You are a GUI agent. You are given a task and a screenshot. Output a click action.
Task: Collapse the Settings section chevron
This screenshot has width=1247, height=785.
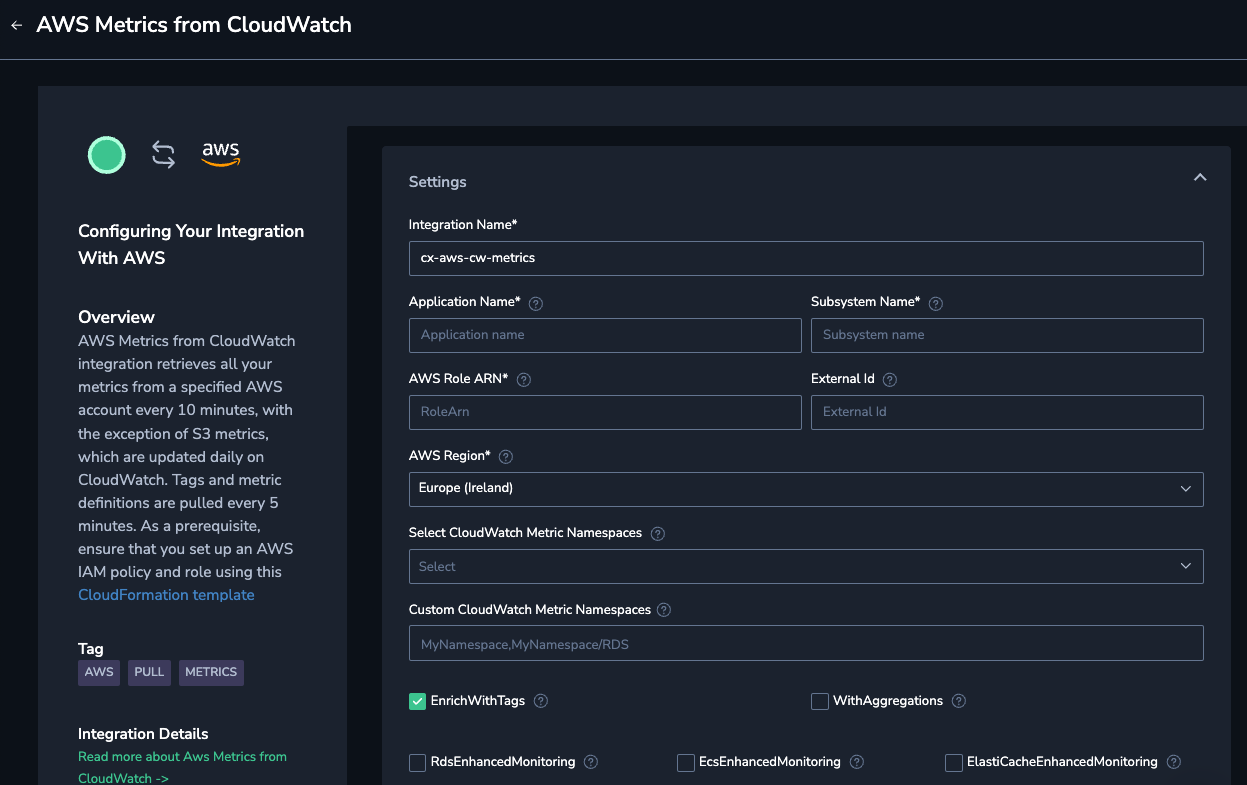1200,177
